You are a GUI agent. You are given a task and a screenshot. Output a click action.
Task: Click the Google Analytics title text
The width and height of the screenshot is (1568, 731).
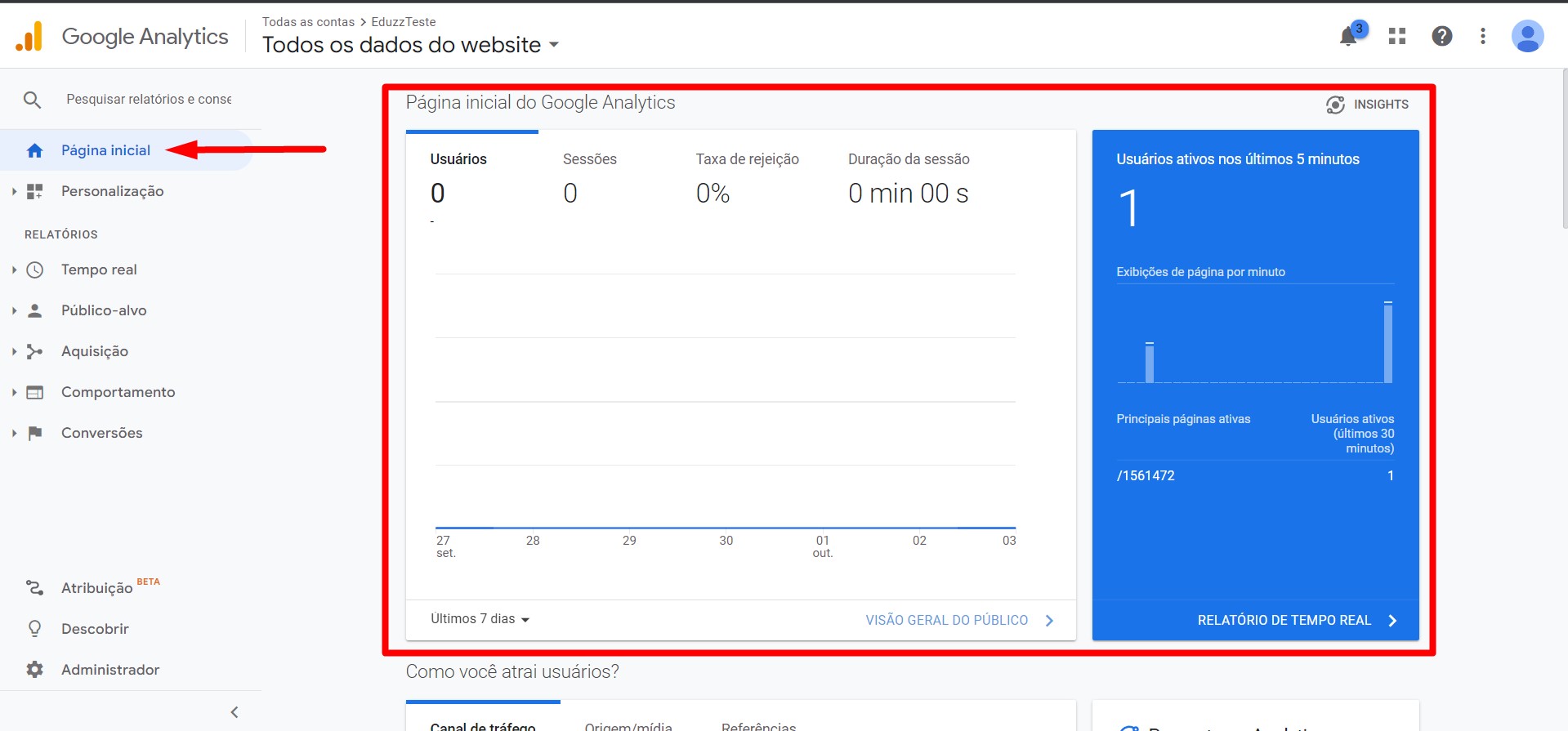(145, 37)
